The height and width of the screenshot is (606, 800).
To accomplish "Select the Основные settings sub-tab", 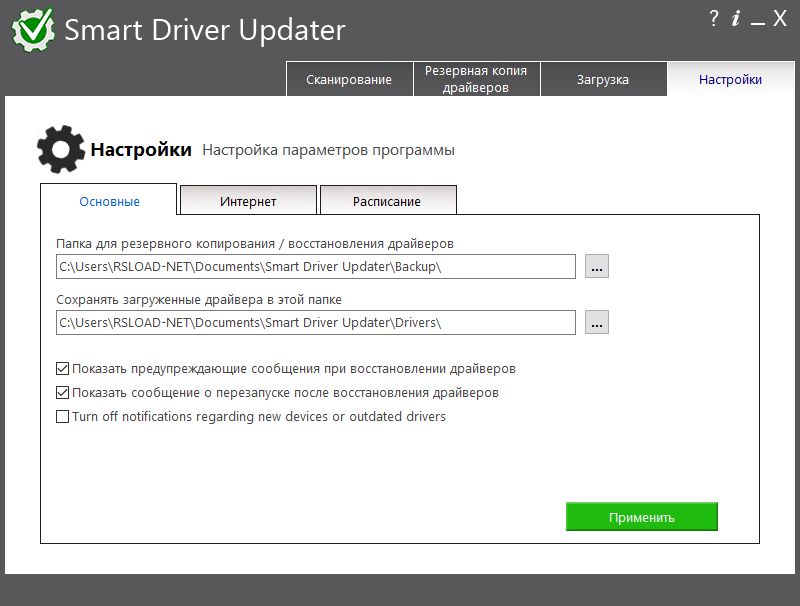I will tap(109, 201).
